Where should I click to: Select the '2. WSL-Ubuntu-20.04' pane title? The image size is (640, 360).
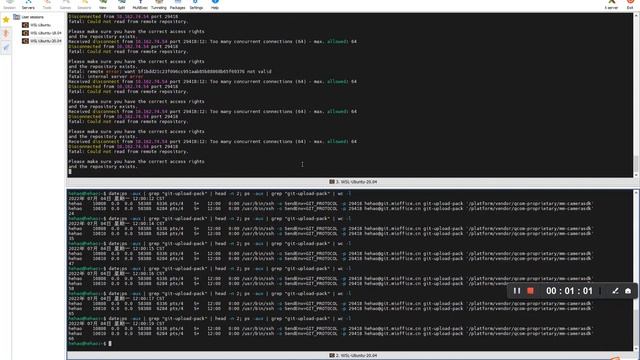coord(353,356)
